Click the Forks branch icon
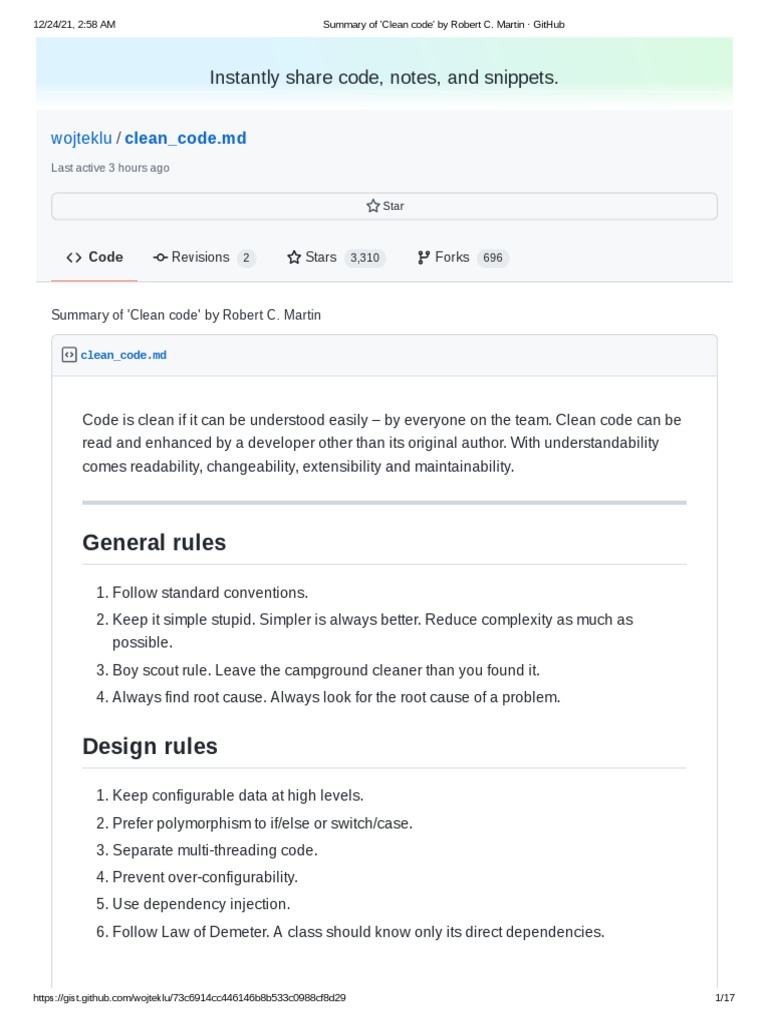 (x=424, y=258)
